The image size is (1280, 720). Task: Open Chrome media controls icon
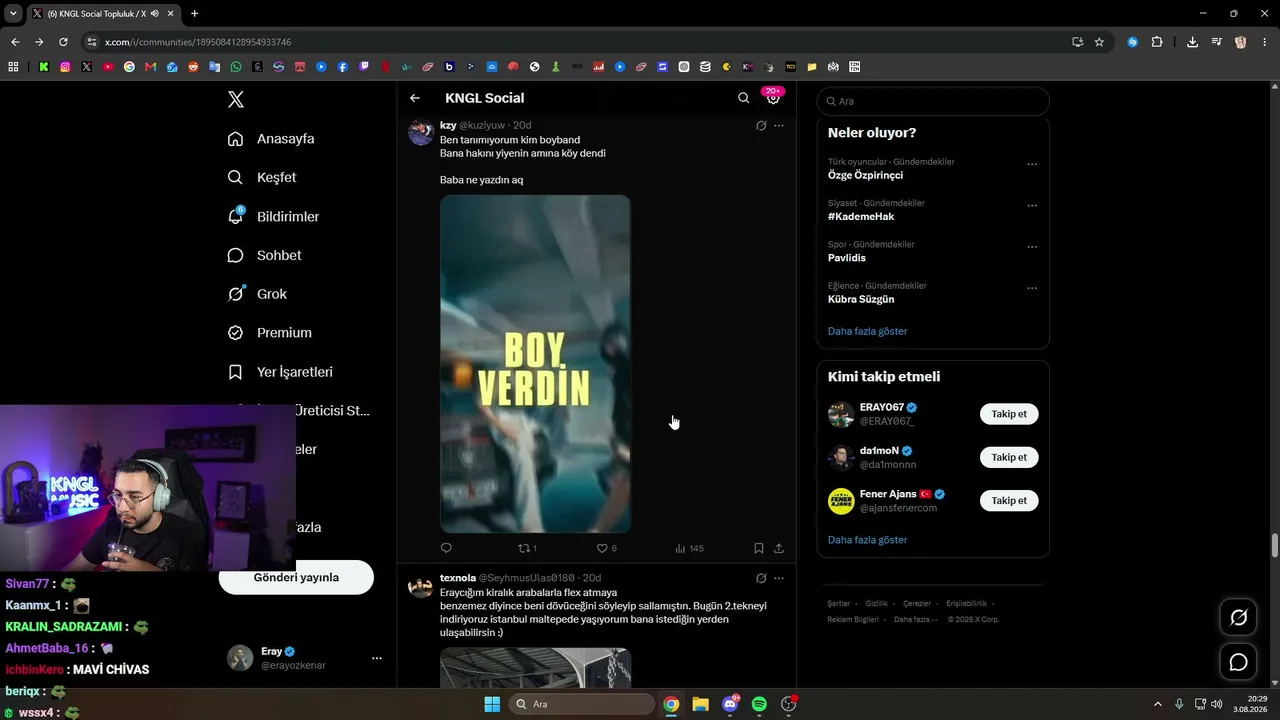tap(1217, 42)
